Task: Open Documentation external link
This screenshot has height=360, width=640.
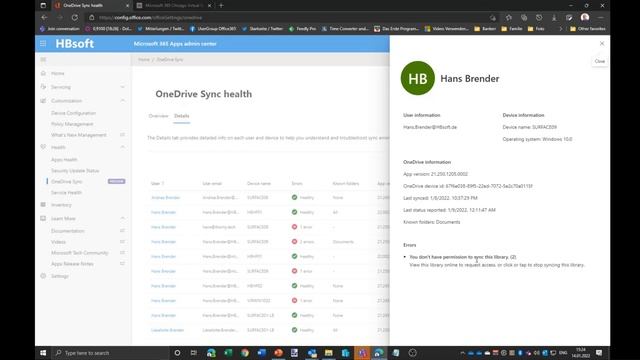Action: tap(68, 231)
